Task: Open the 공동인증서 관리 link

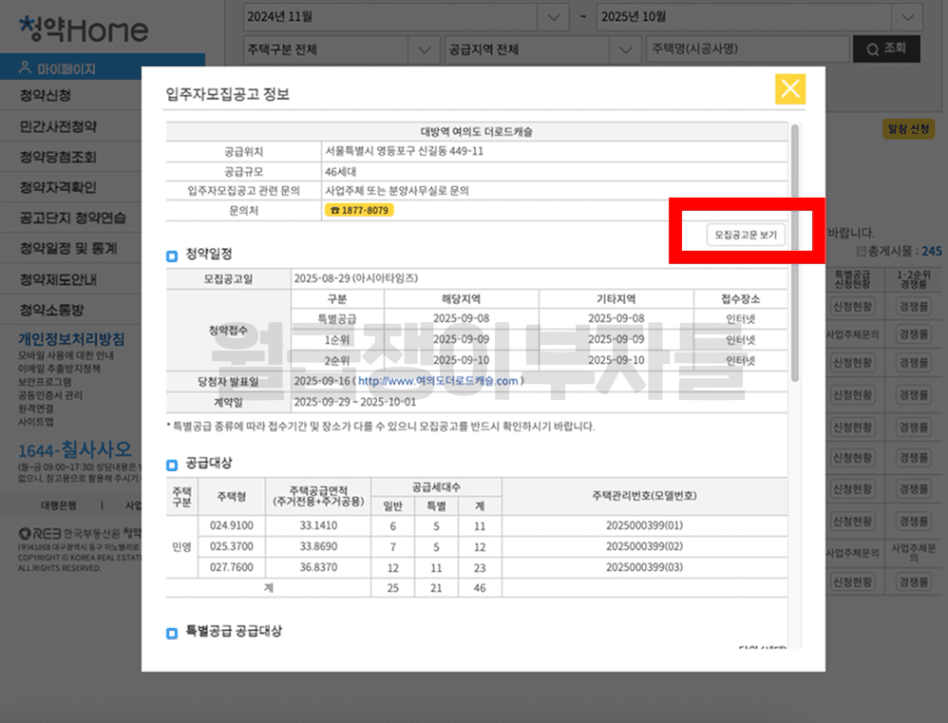Action: (x=50, y=395)
